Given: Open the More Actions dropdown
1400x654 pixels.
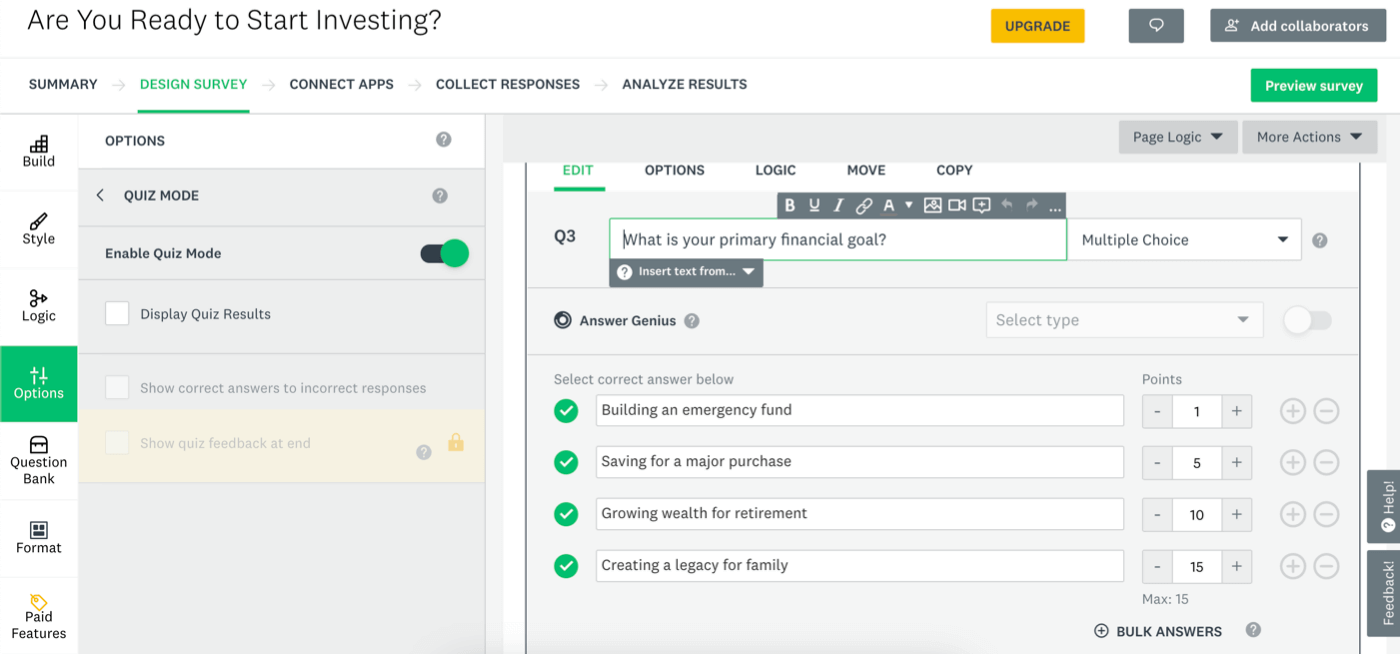Looking at the screenshot, I should tap(1310, 137).
